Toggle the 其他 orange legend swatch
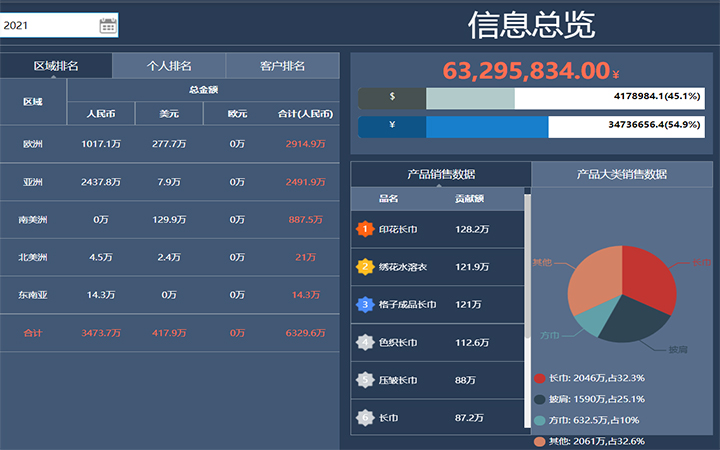Viewport: 720px width, 450px height. click(540, 442)
